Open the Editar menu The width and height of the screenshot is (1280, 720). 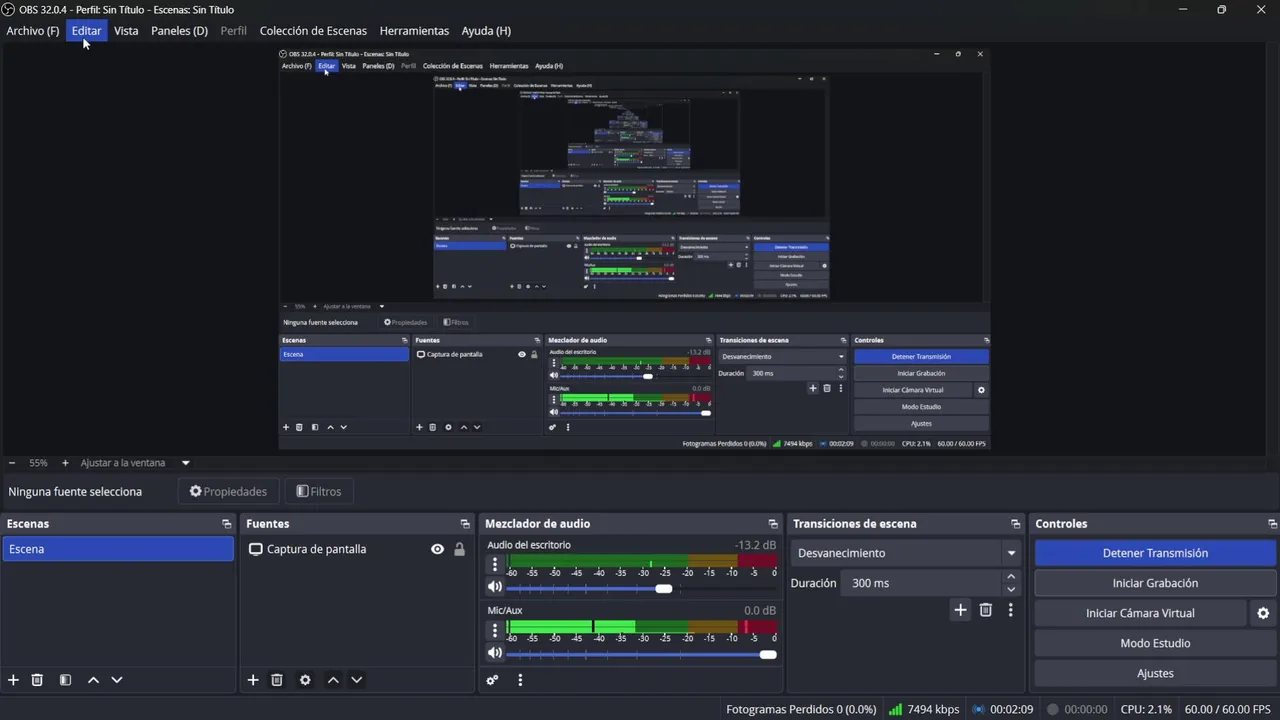[x=86, y=31]
